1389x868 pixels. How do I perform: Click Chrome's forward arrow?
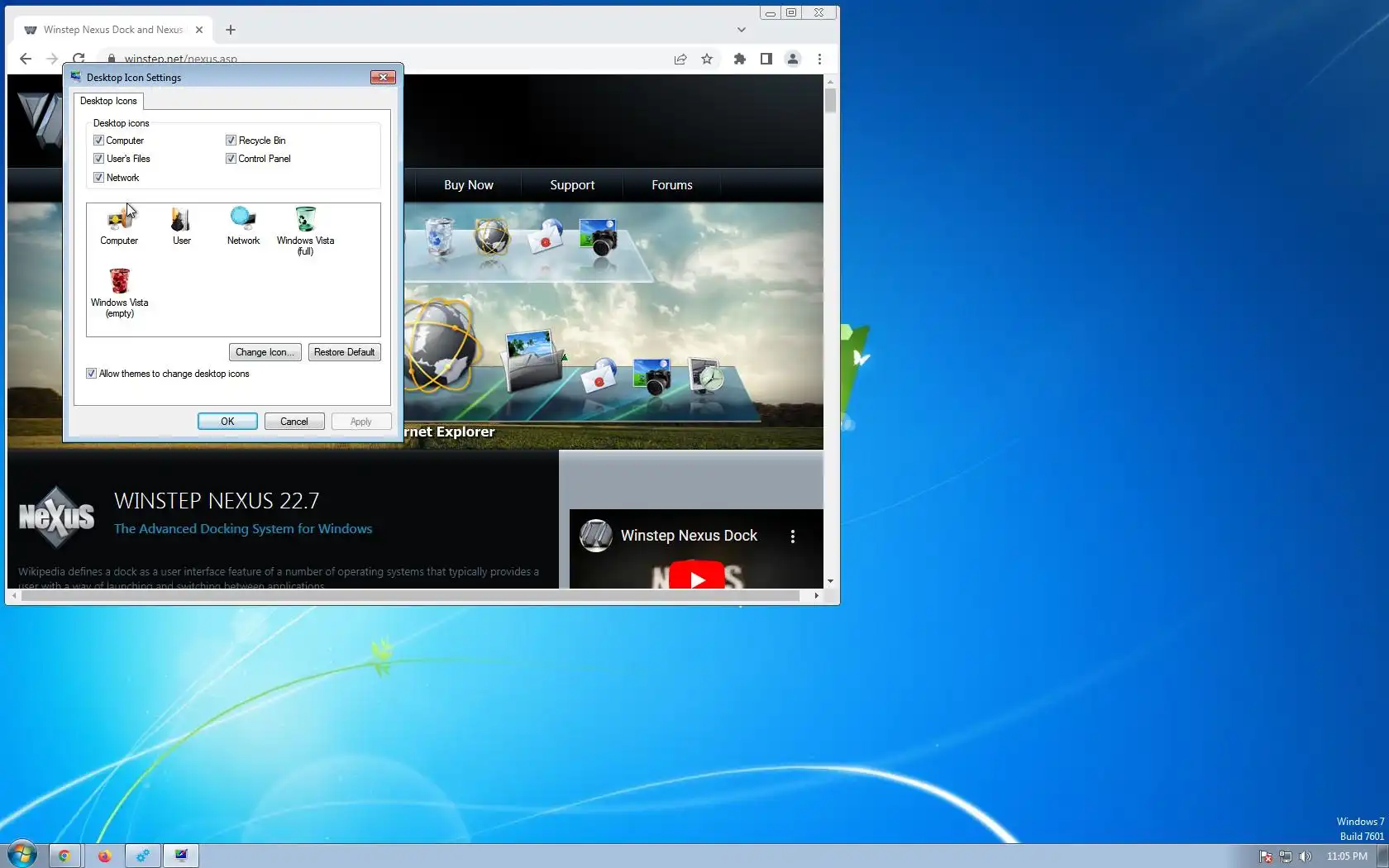pos(52,59)
